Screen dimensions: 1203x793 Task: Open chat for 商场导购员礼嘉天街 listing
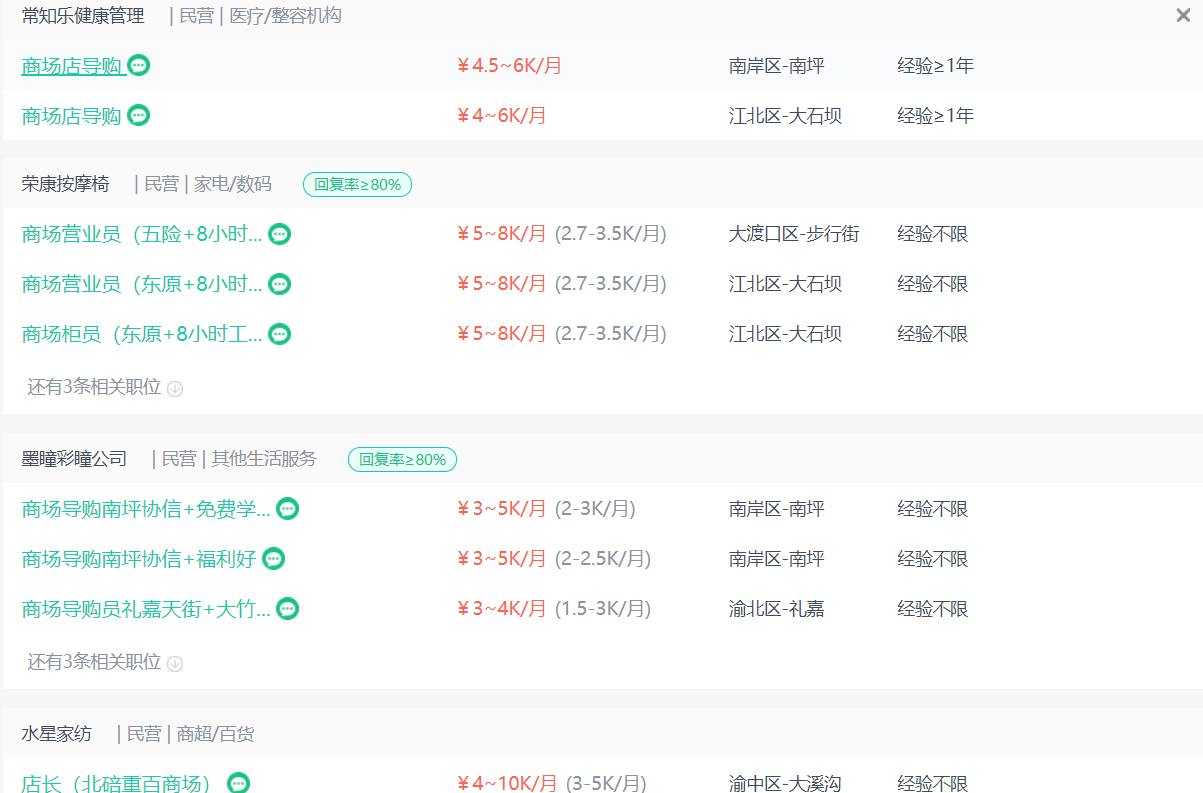288,609
